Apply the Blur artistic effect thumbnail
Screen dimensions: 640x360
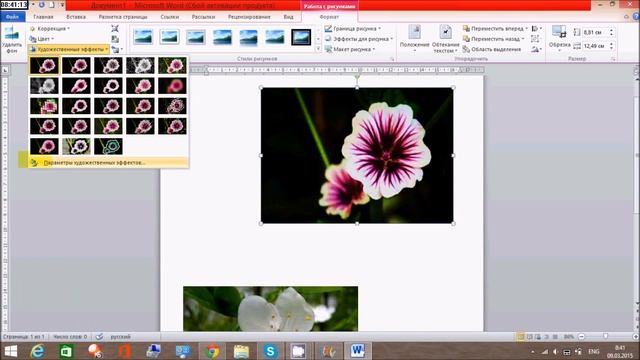click(173, 86)
